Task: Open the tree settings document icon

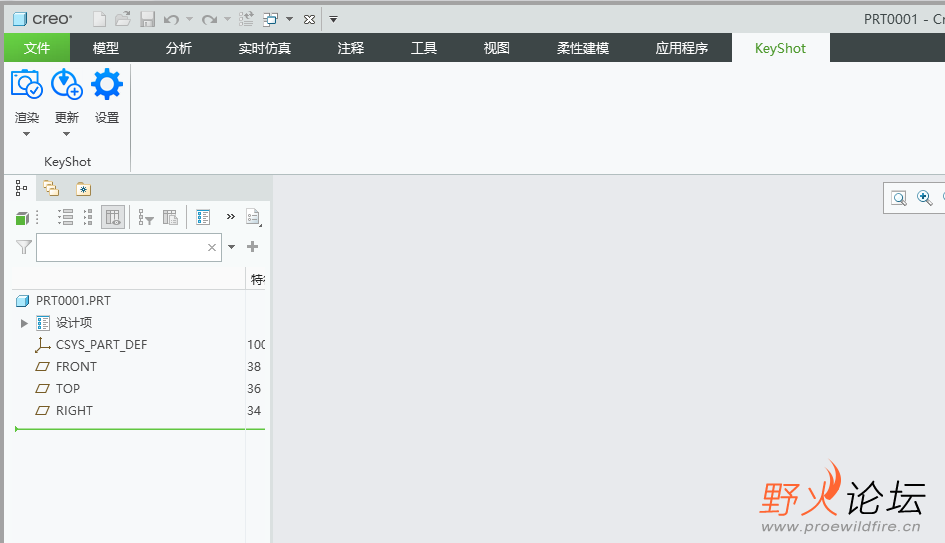Action: click(253, 217)
